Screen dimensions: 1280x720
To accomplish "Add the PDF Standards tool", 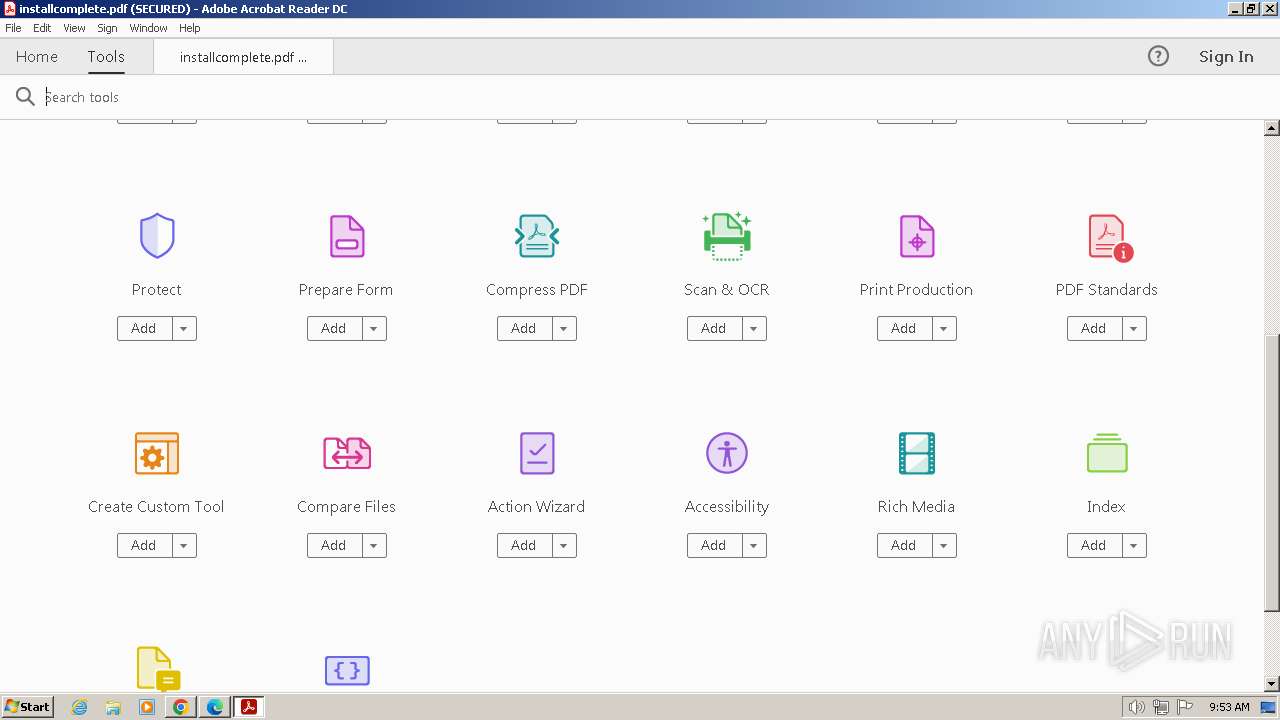I will pyautogui.click(x=1094, y=328).
